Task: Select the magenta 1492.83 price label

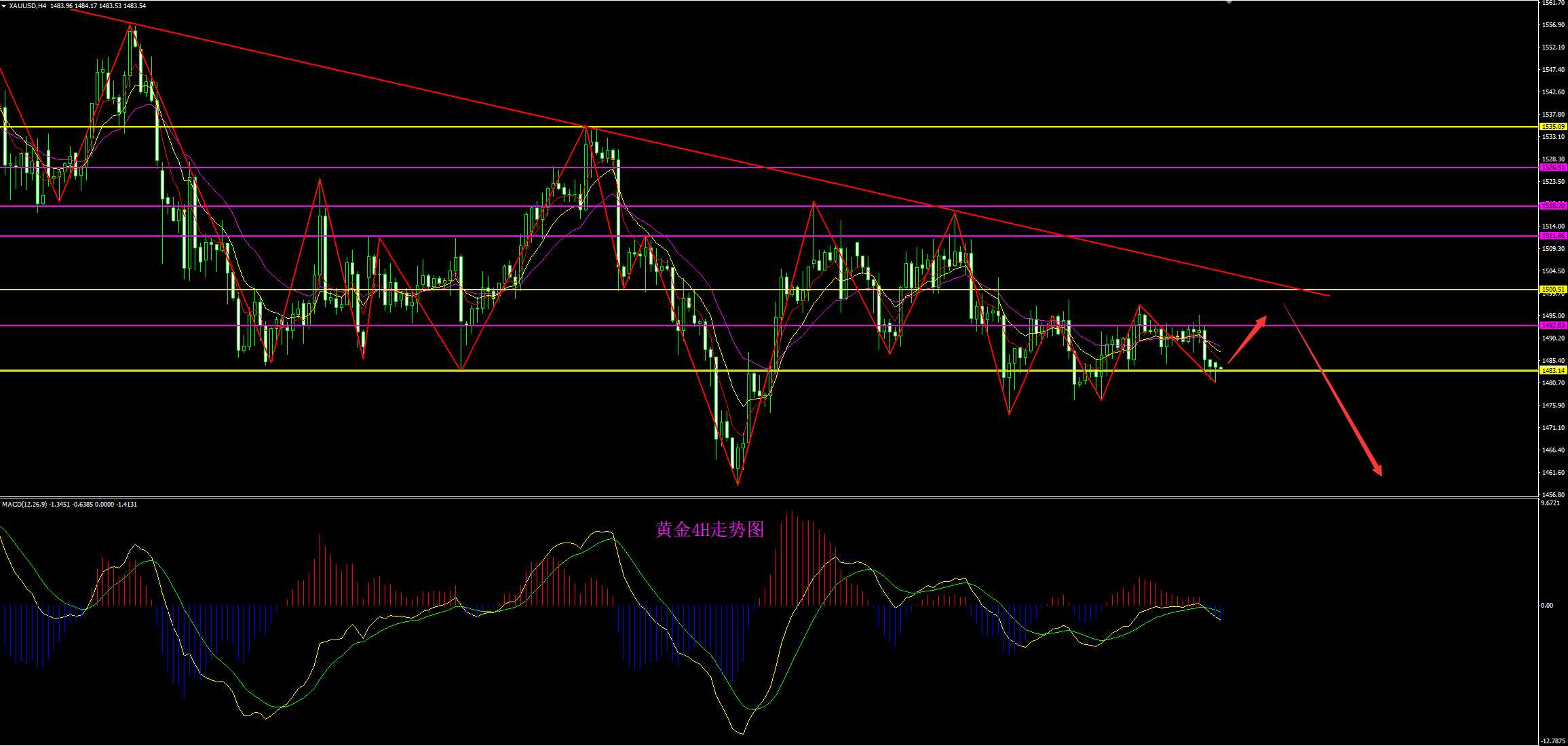Action: coord(1553,326)
